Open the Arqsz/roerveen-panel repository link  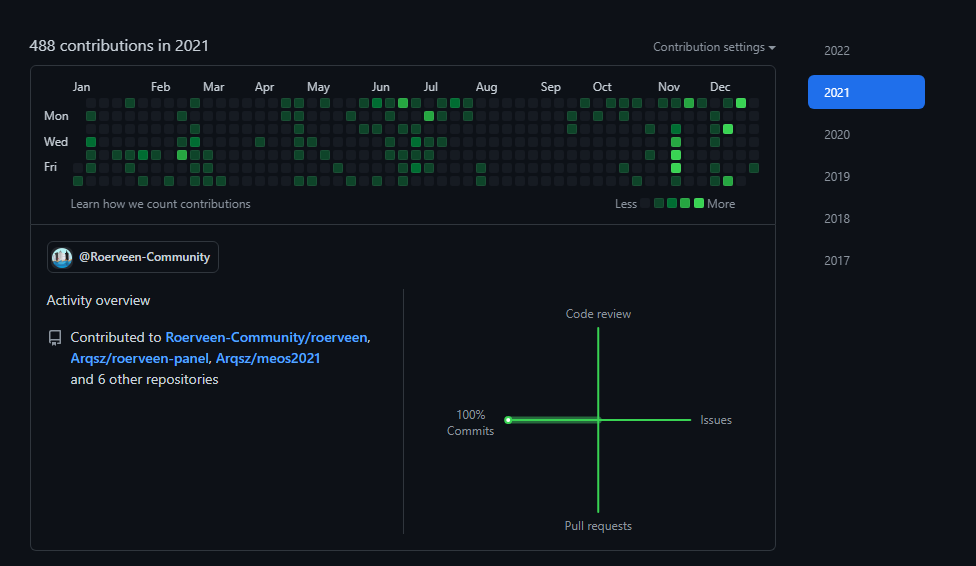pyautogui.click(x=140, y=358)
